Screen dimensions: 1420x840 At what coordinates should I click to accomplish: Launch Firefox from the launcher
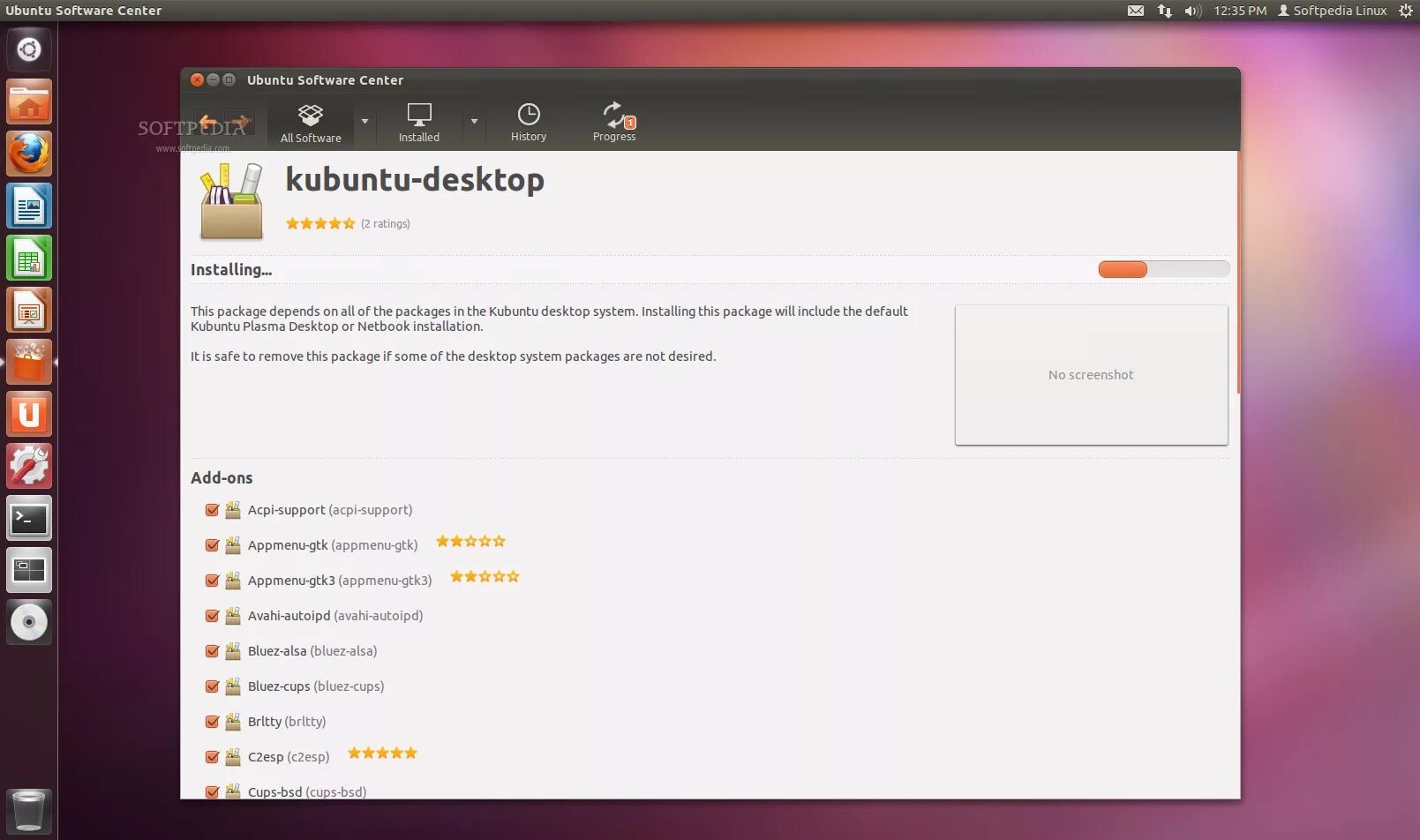(x=29, y=154)
